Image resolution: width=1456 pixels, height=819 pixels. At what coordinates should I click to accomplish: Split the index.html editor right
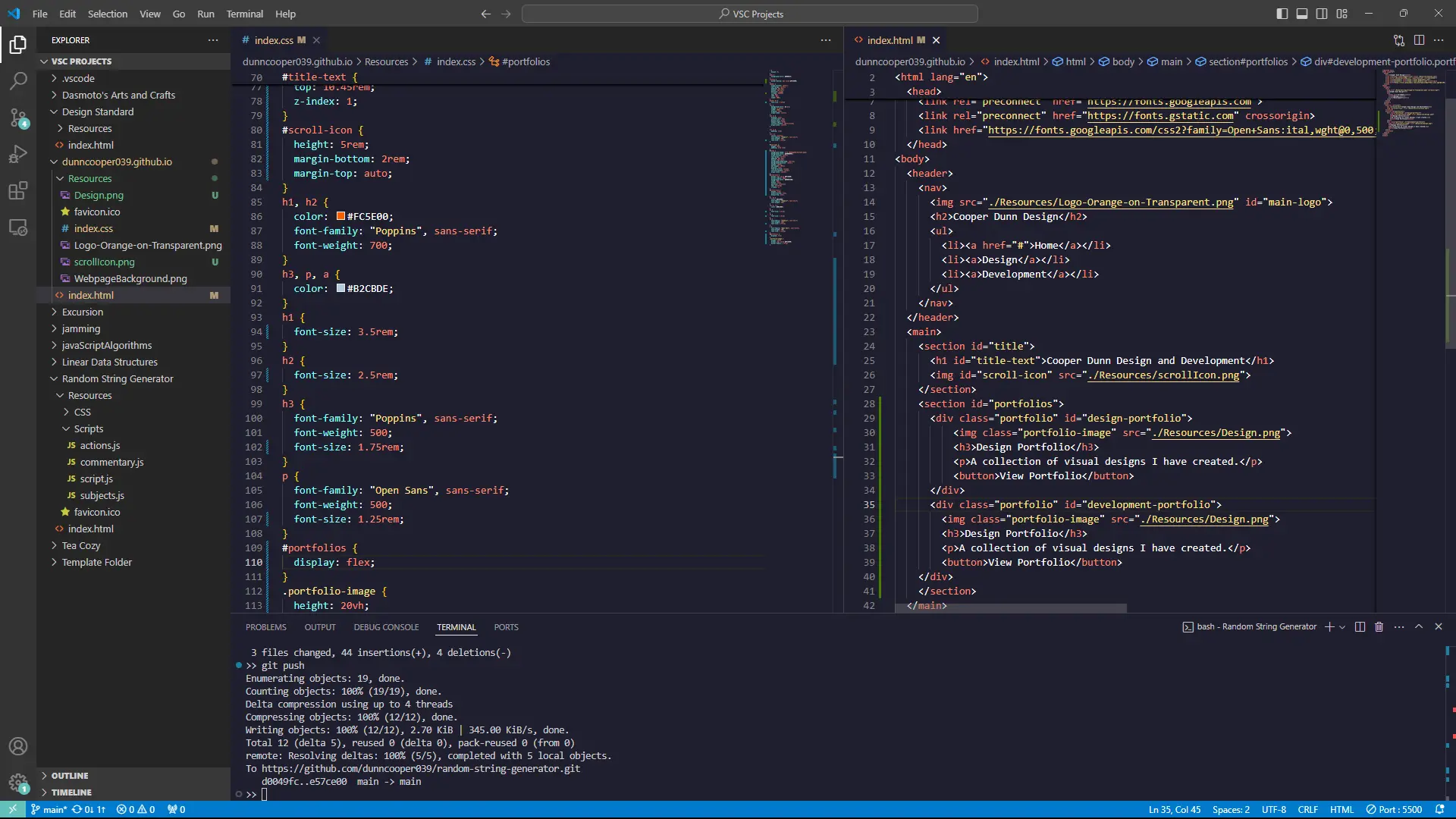pos(1419,40)
